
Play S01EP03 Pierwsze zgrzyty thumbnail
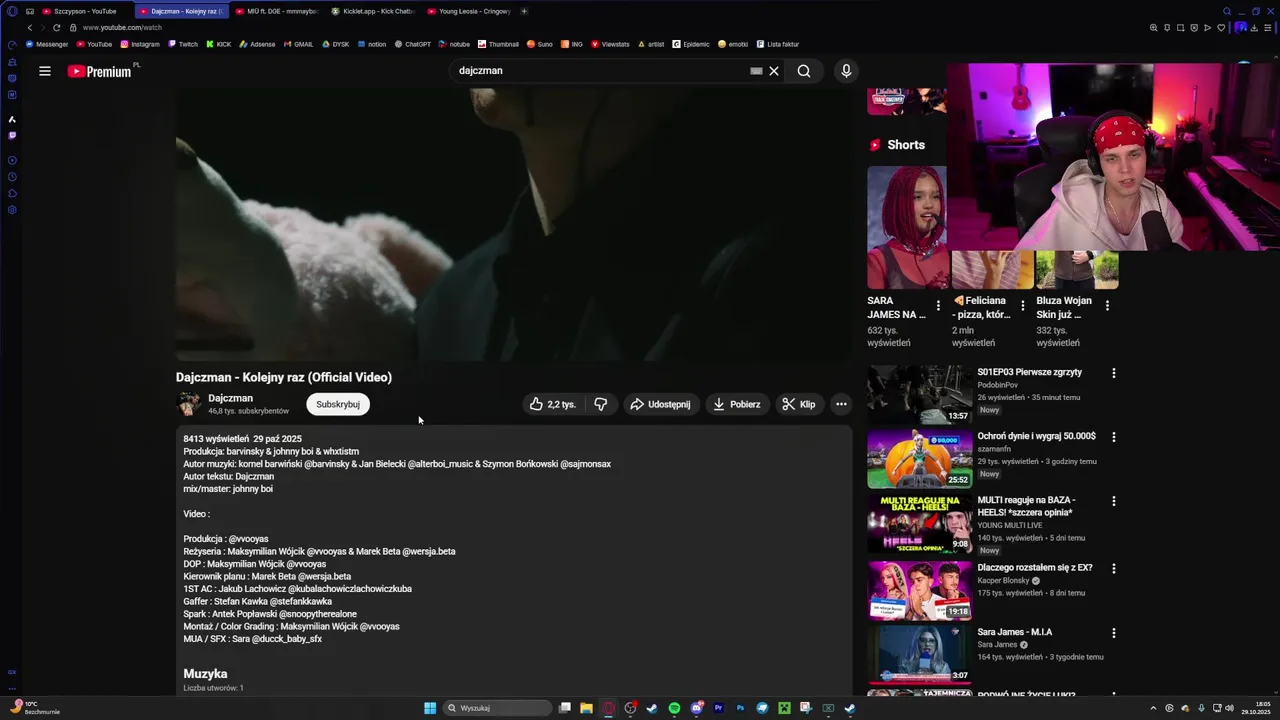[x=919, y=395]
